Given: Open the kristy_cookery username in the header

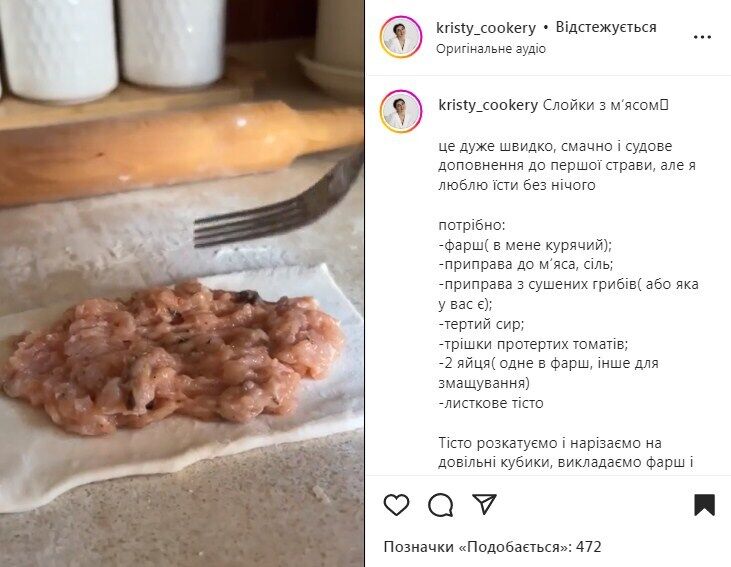Looking at the screenshot, I should (486, 28).
